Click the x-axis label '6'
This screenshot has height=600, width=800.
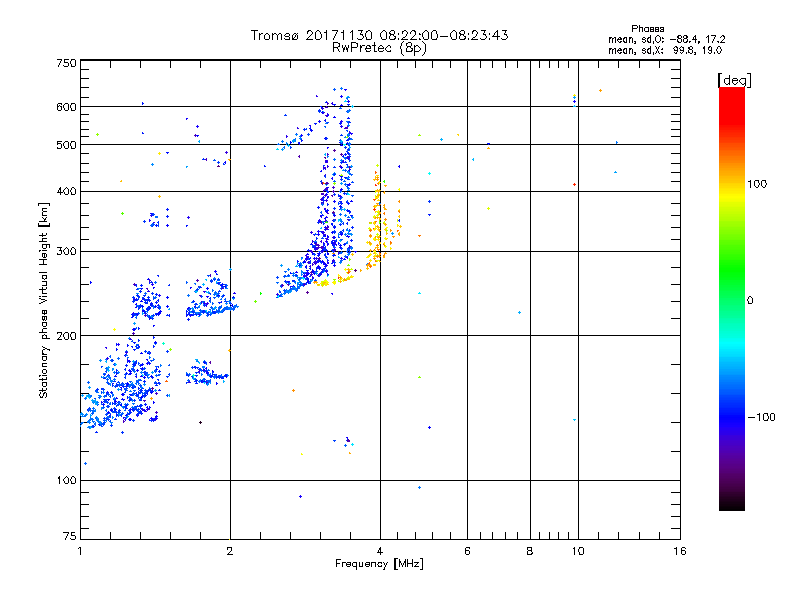point(467,551)
